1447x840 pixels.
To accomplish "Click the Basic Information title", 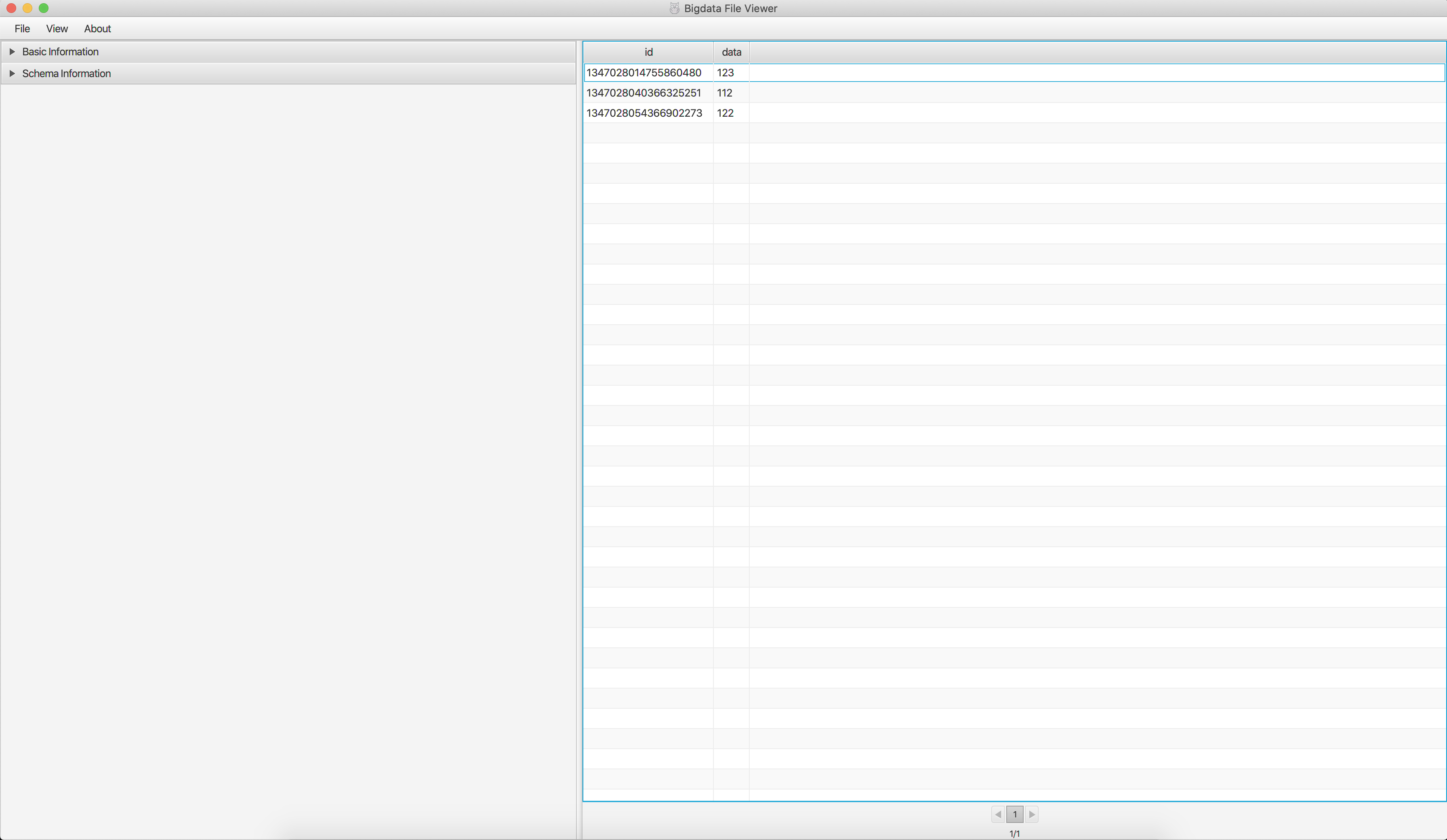I will tap(60, 52).
